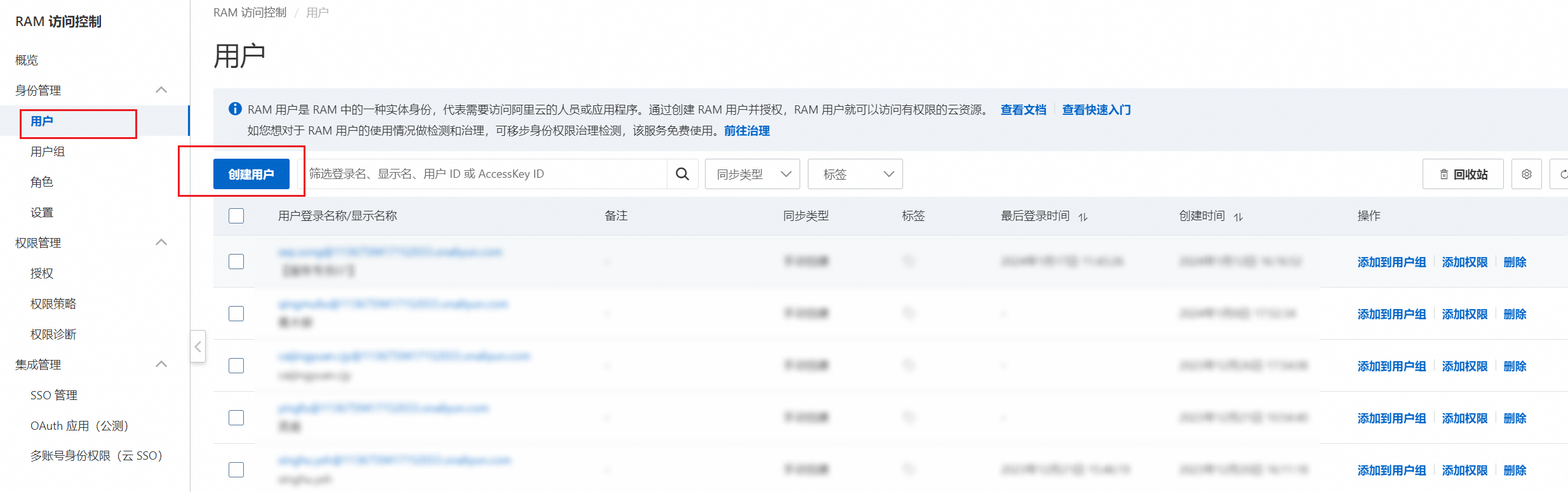Click the tag icon in the first user row
The width and height of the screenshot is (1568, 492).
point(909,262)
